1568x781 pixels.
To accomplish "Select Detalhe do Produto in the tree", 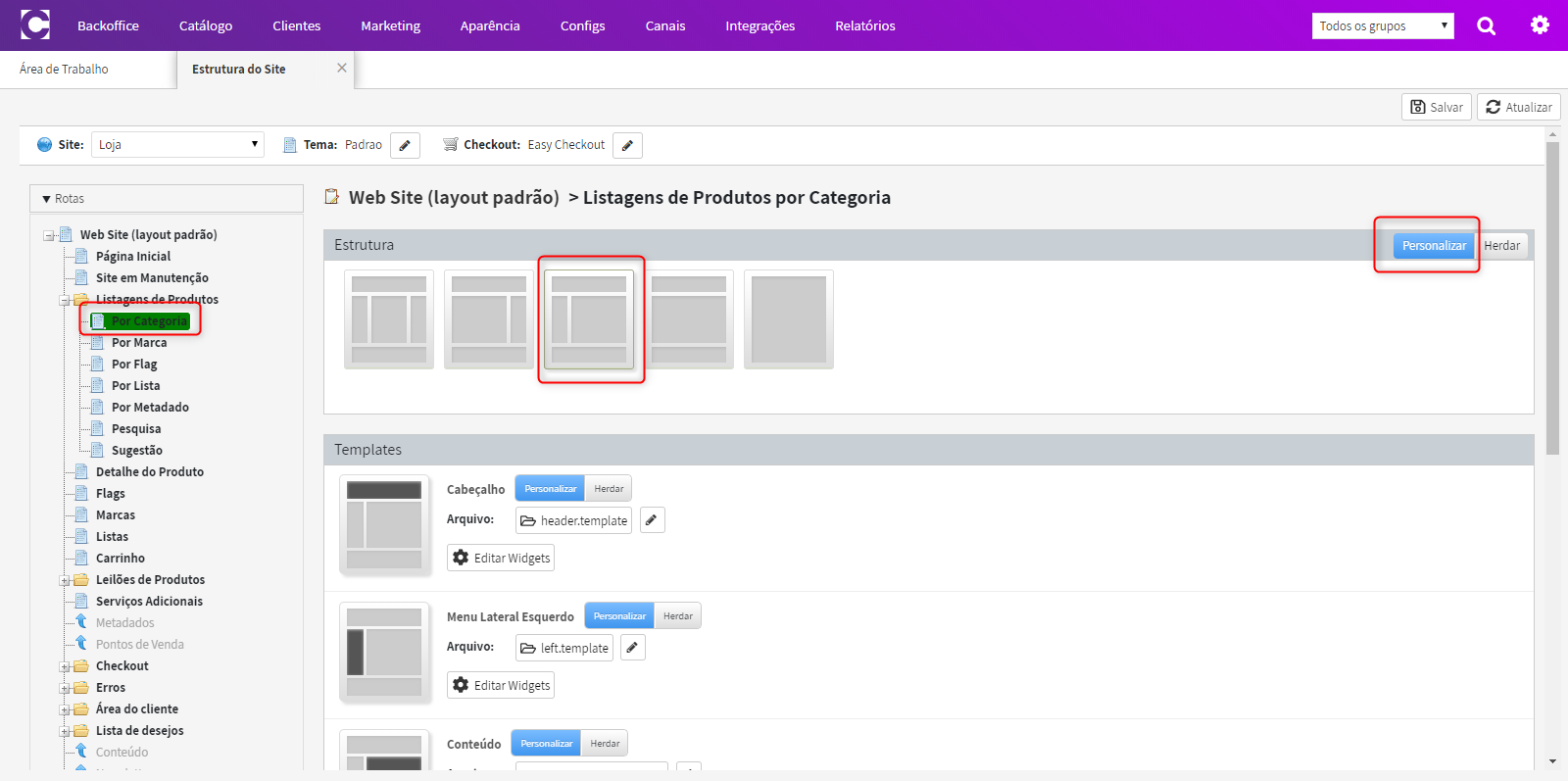I will click(150, 472).
